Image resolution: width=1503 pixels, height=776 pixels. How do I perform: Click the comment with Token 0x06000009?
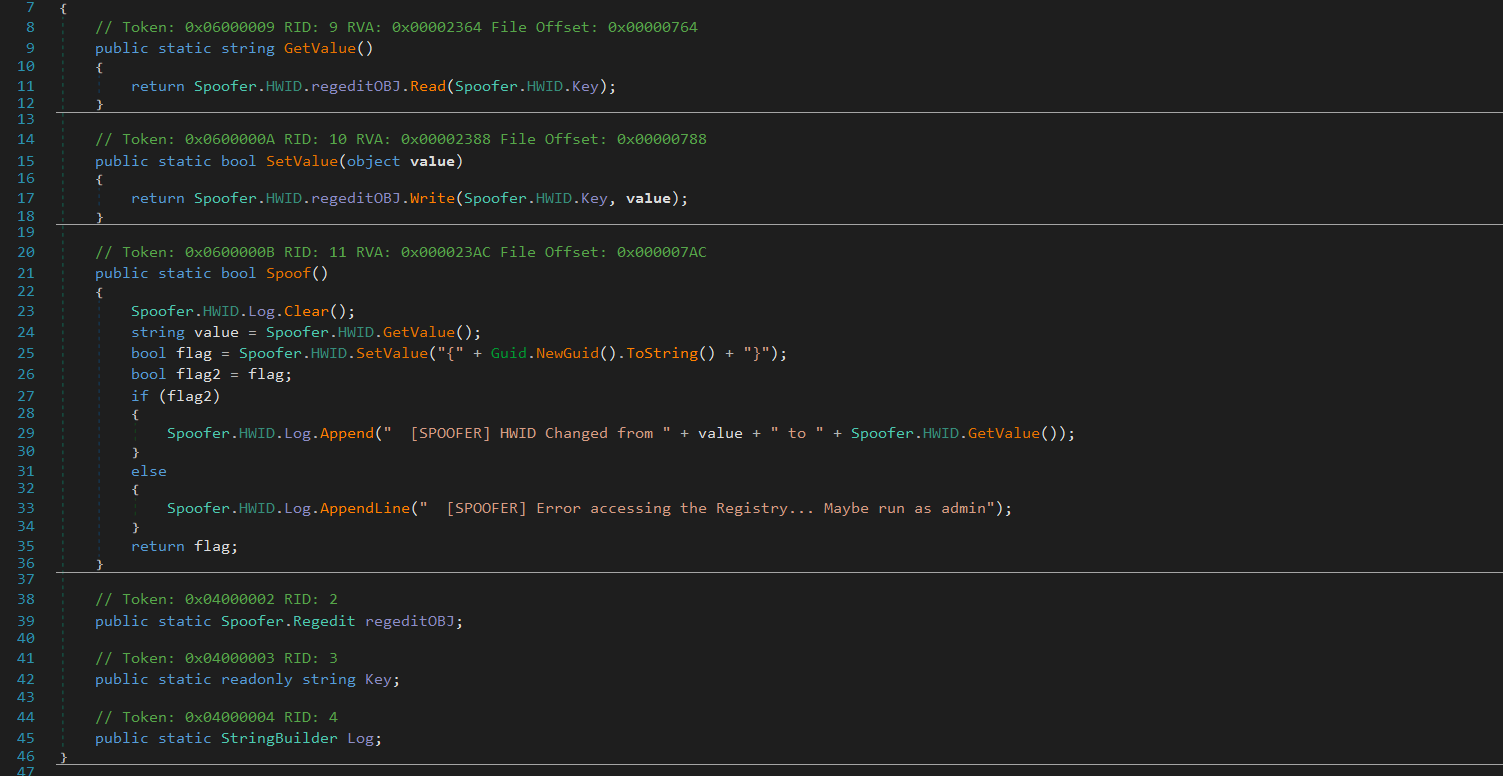point(396,27)
